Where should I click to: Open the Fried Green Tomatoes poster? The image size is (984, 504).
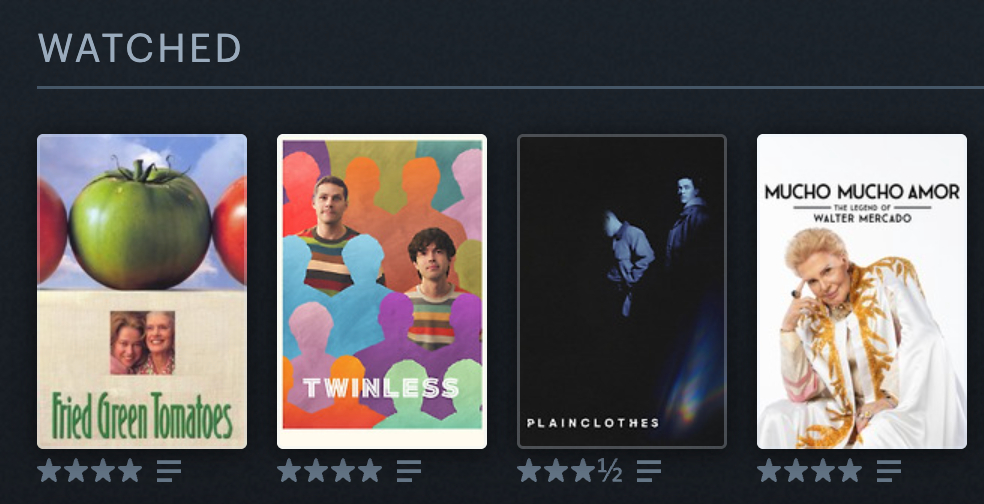142,291
